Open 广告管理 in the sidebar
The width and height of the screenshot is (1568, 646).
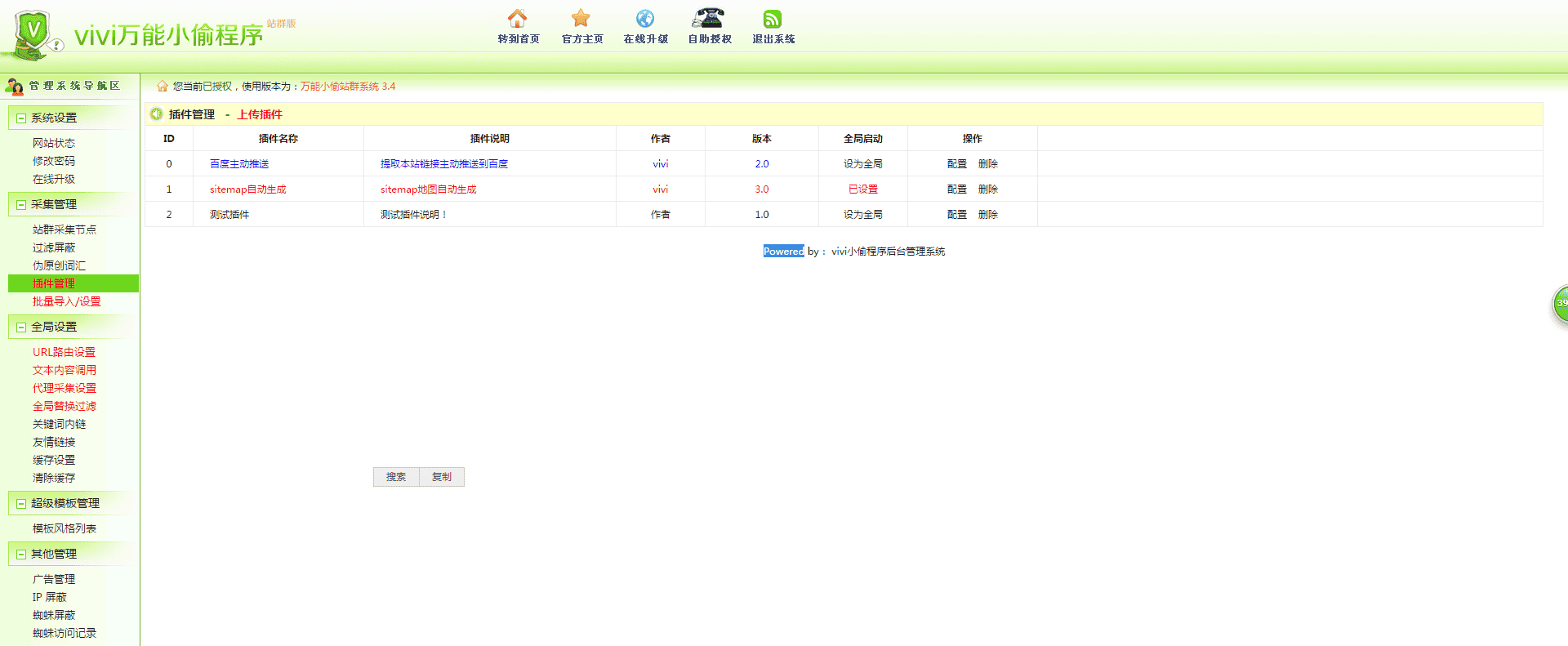tap(54, 579)
